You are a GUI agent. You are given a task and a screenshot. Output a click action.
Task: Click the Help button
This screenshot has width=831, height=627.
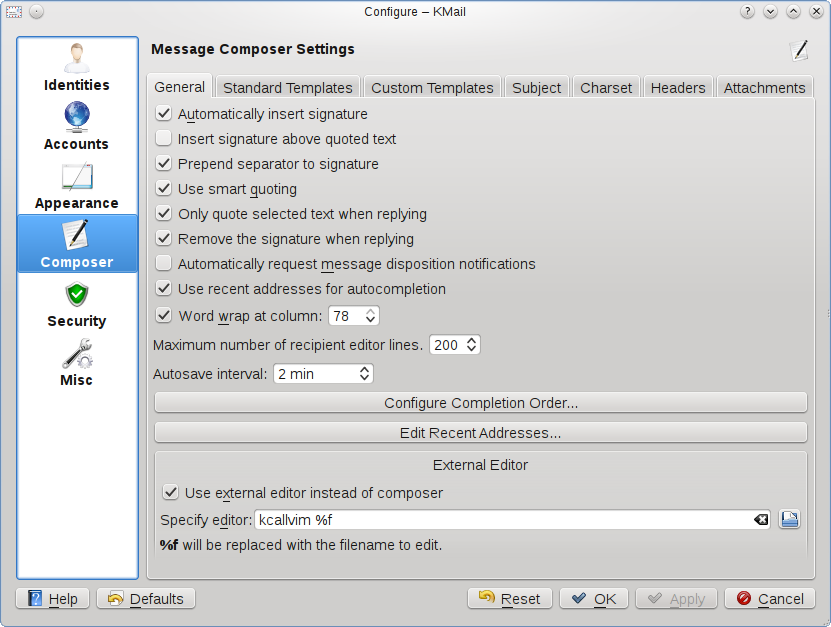pos(52,598)
